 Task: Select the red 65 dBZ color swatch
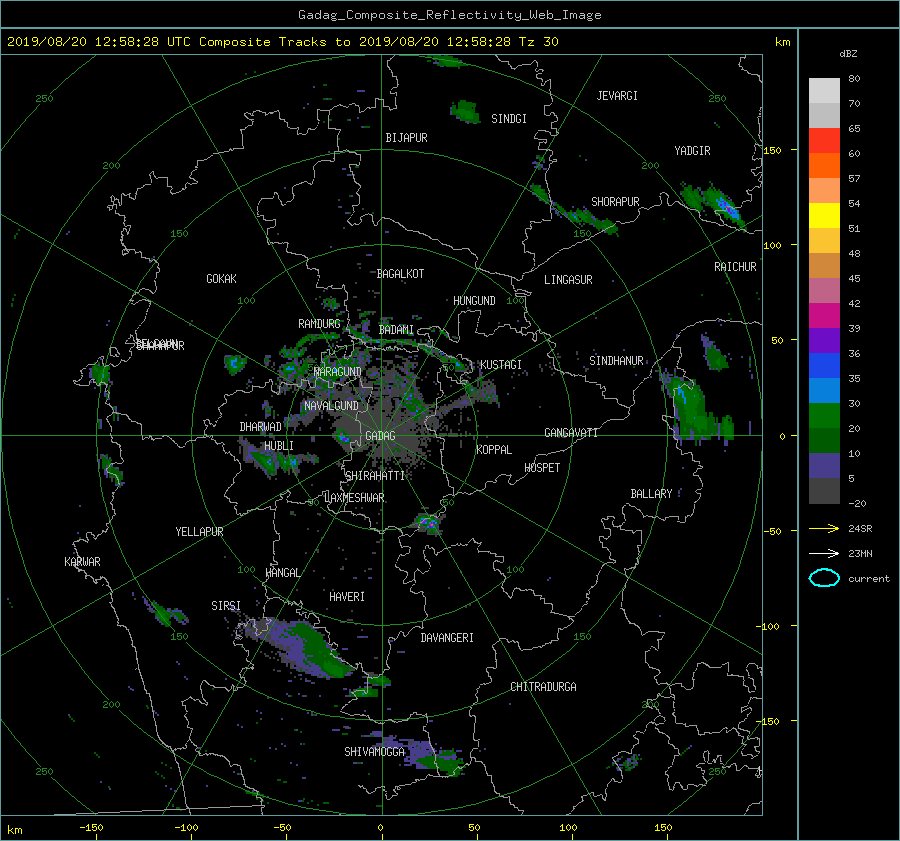824,140
